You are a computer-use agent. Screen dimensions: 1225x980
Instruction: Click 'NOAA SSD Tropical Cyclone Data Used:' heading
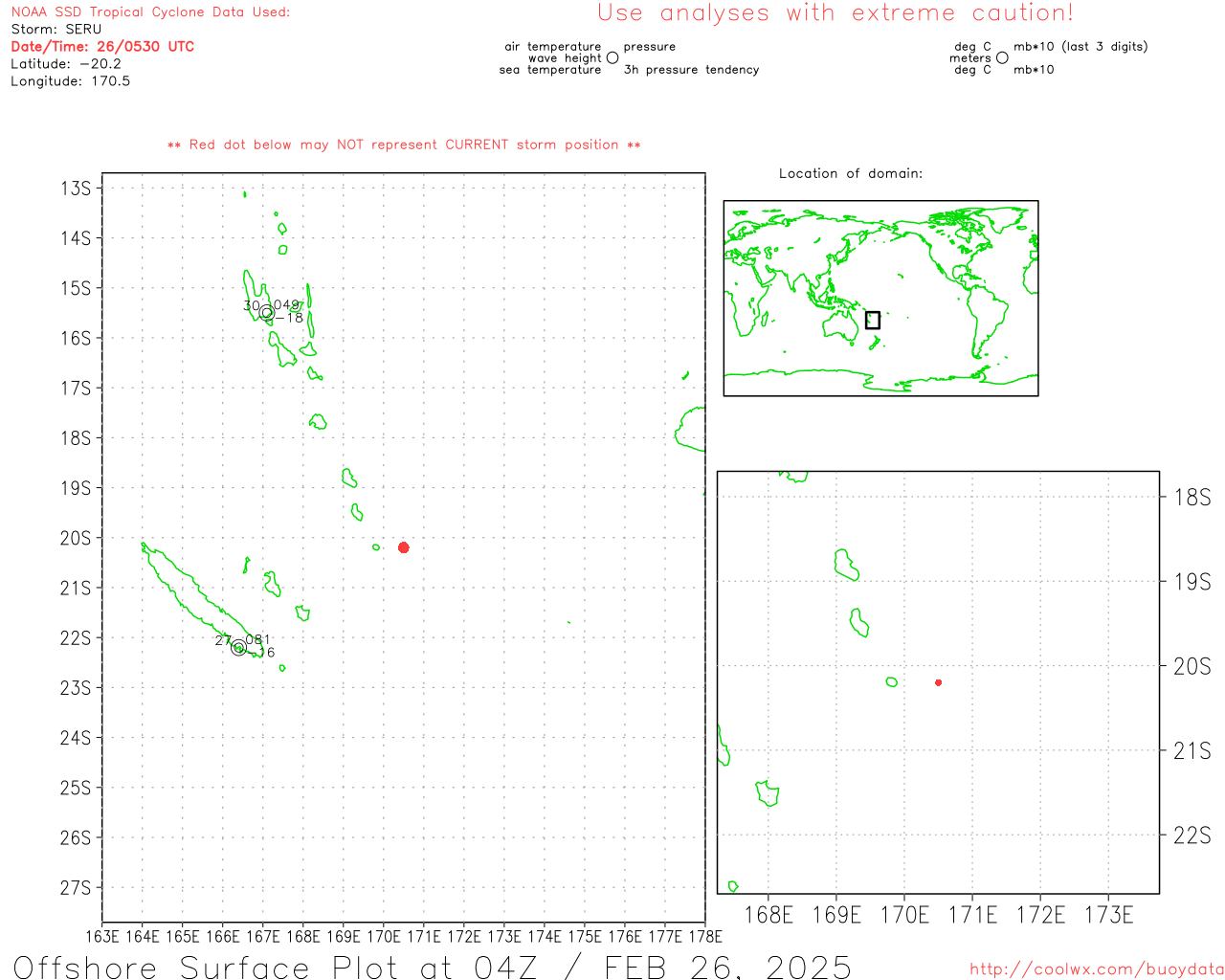[150, 11]
